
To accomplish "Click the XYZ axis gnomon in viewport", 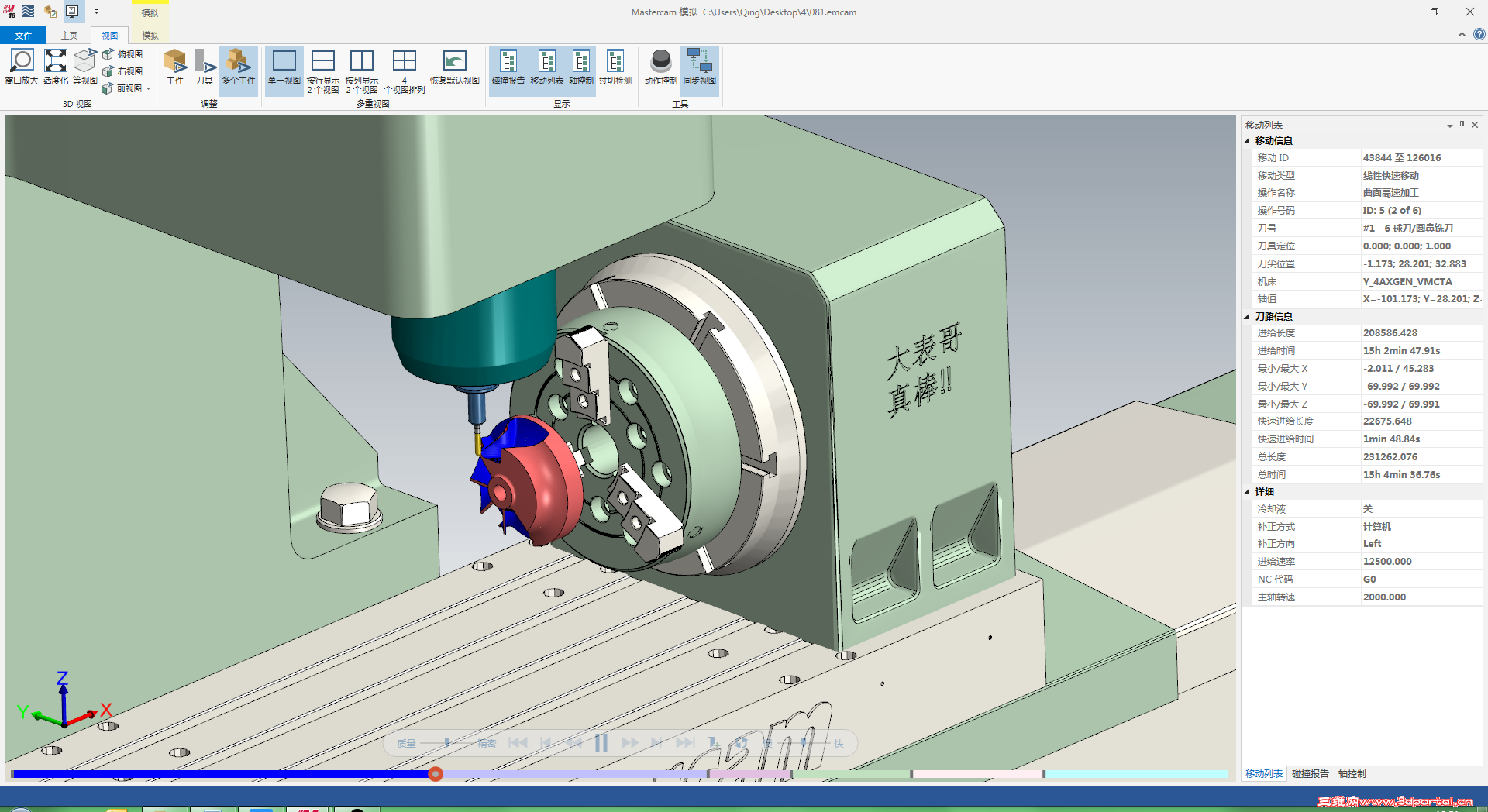I will (x=64, y=700).
